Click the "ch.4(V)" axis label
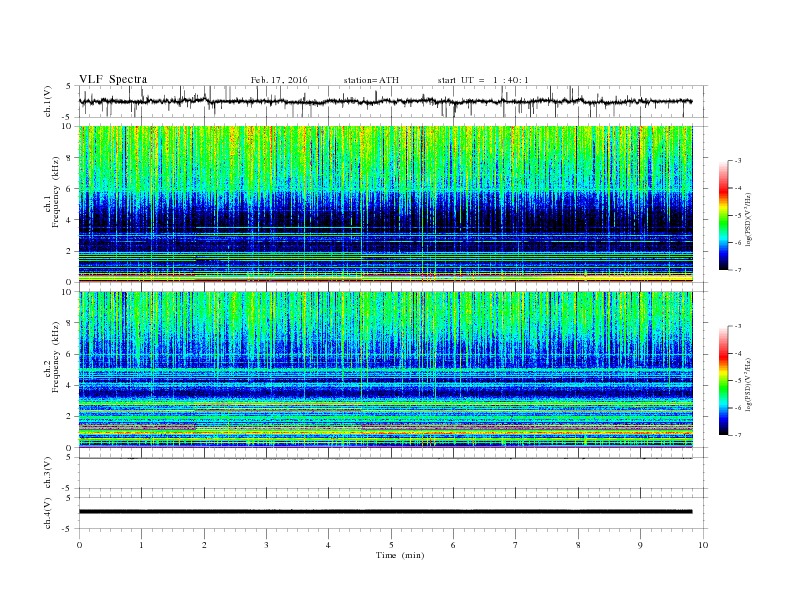 tap(48, 513)
